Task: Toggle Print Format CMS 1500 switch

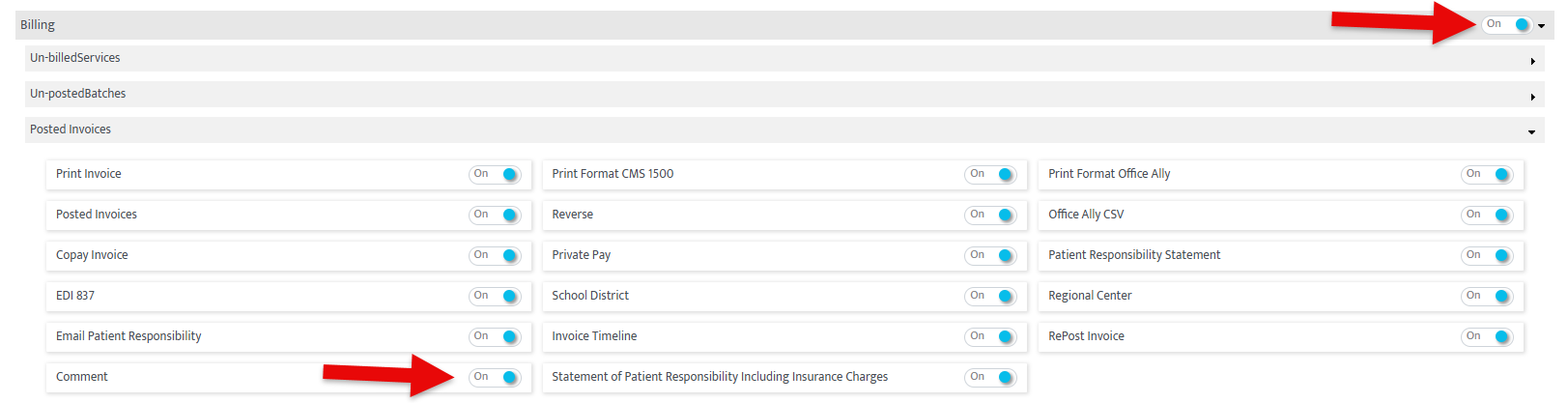Action: point(991,175)
